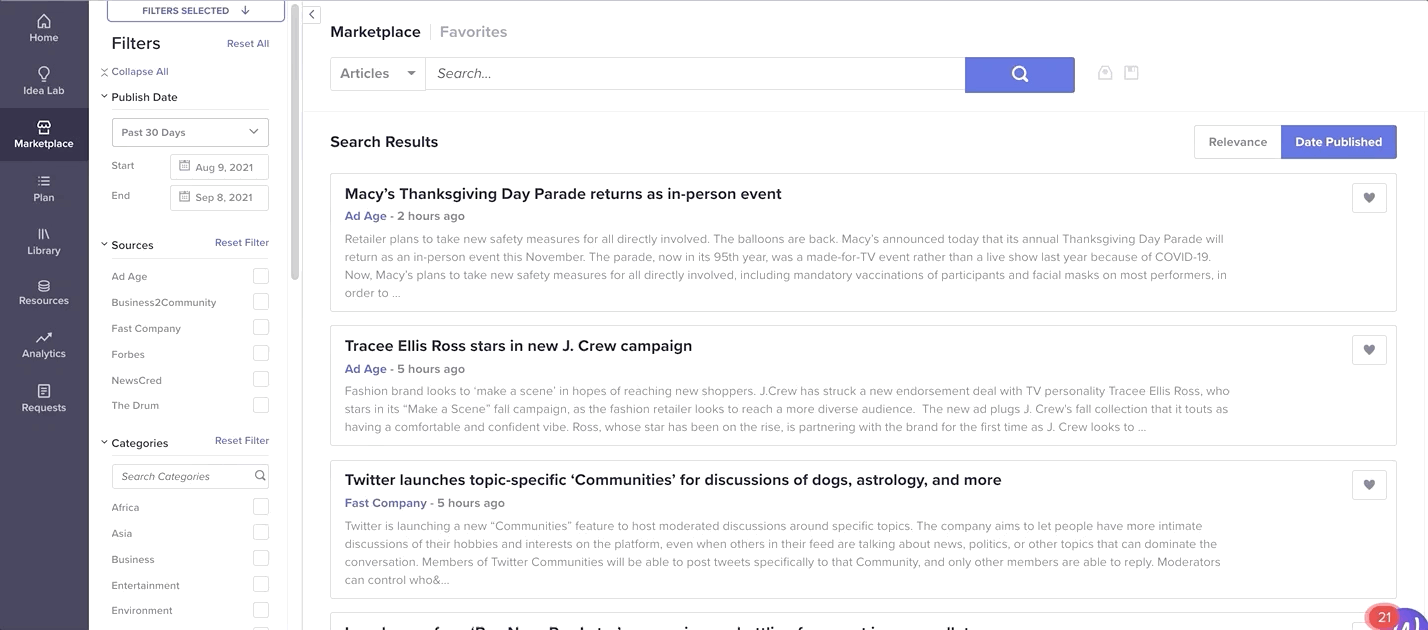
Task: Enable the Business category filter
Action: (x=261, y=559)
